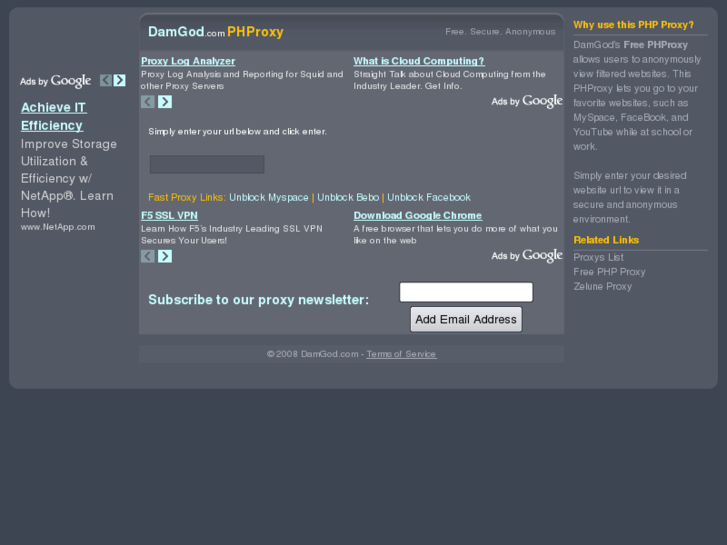Focus the URL entry field

coord(207,164)
